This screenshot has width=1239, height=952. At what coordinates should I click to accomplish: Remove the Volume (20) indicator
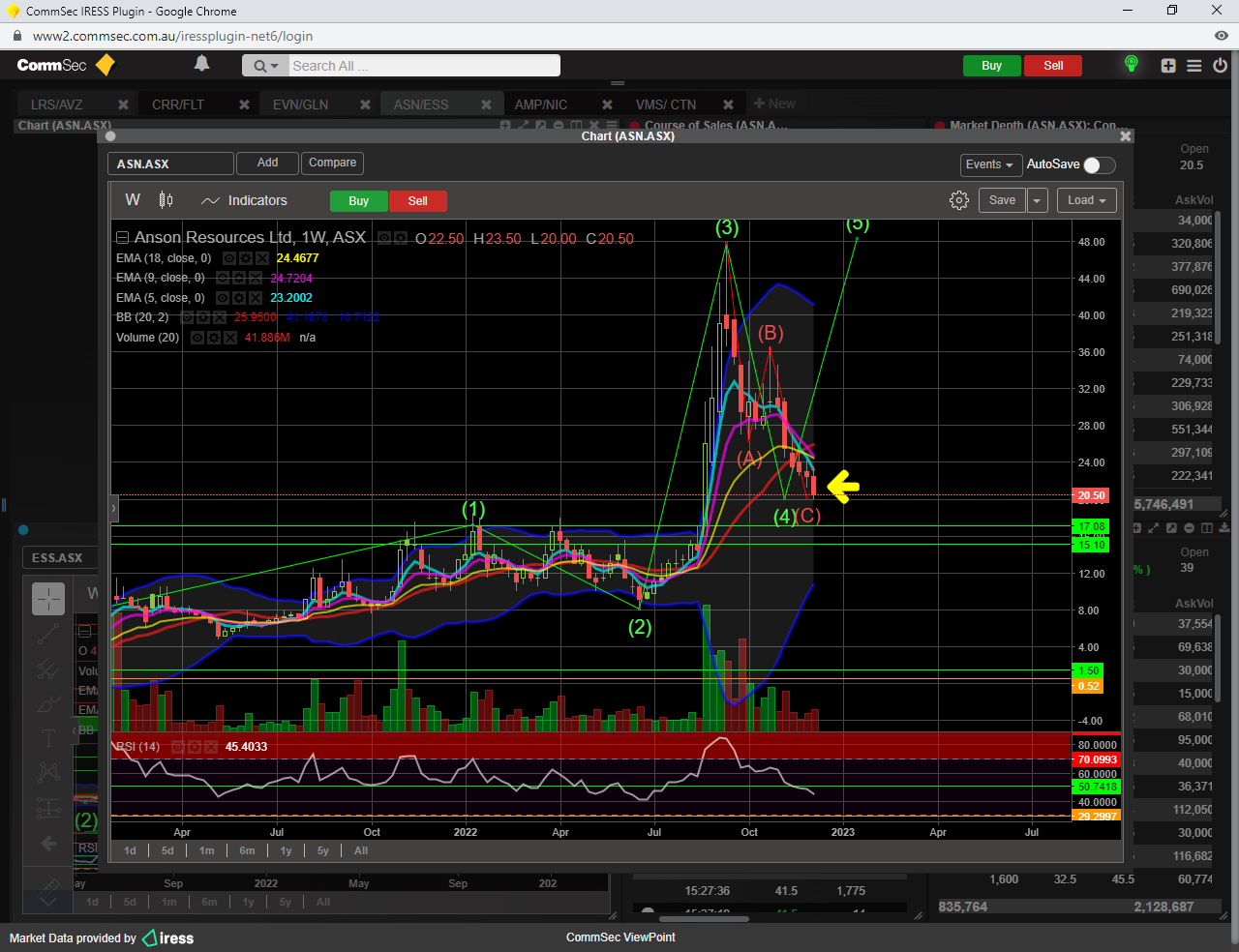230,338
